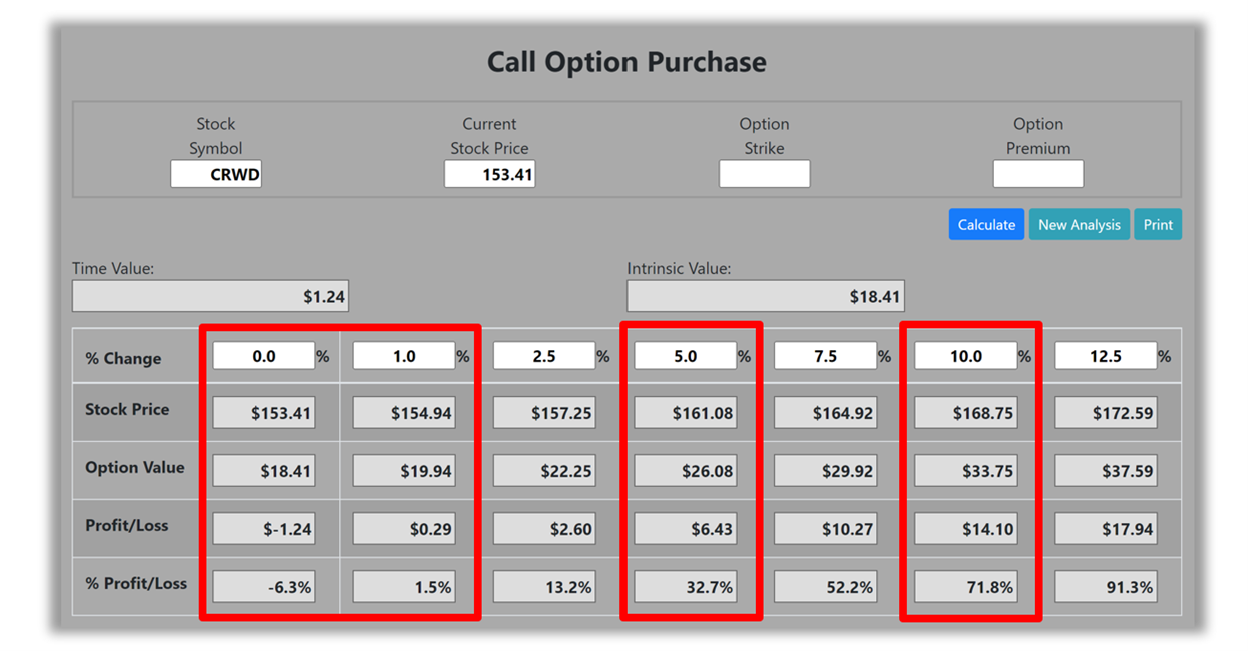This screenshot has height=651, width=1248.
Task: Focus the empty Option Strike field
Action: [x=764, y=174]
